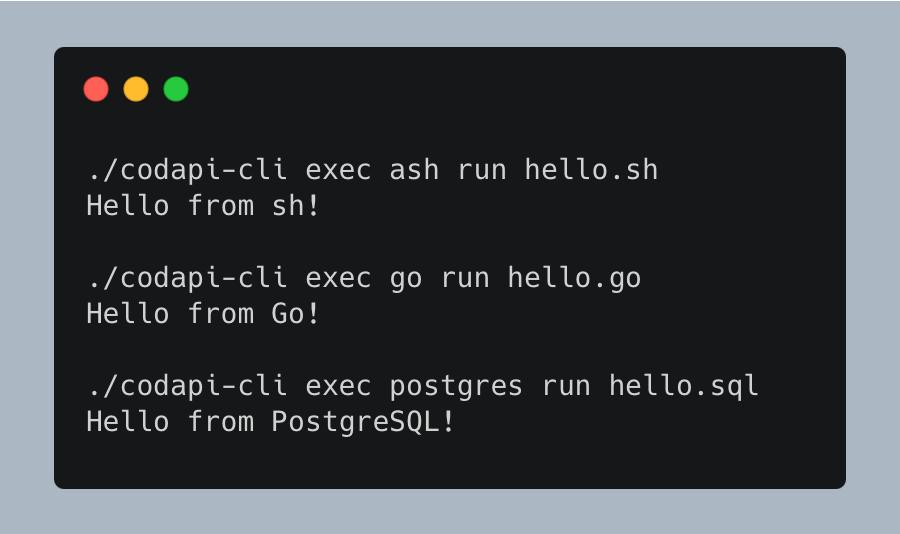The height and width of the screenshot is (534, 900).
Task: Click the green maximize window button
Action: (x=176, y=89)
